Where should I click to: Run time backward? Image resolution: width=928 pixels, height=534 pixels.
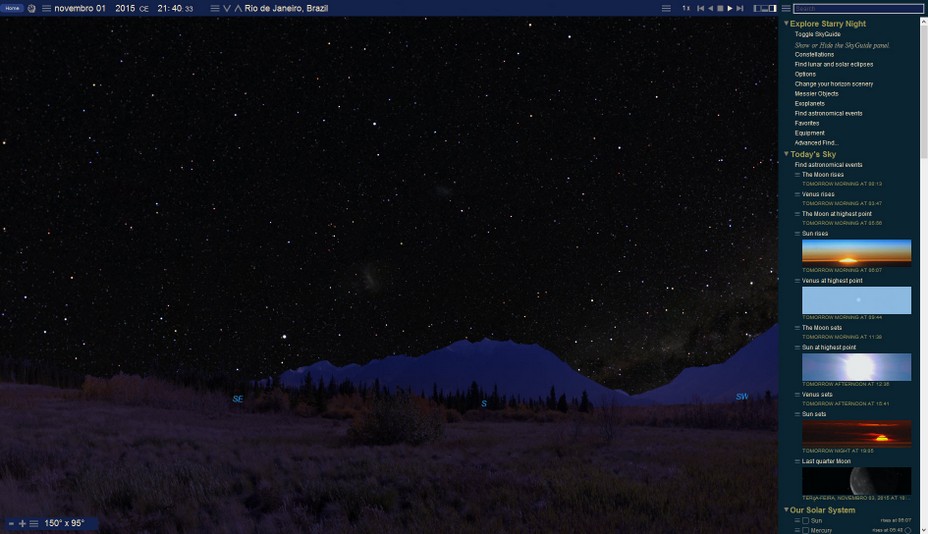click(710, 8)
